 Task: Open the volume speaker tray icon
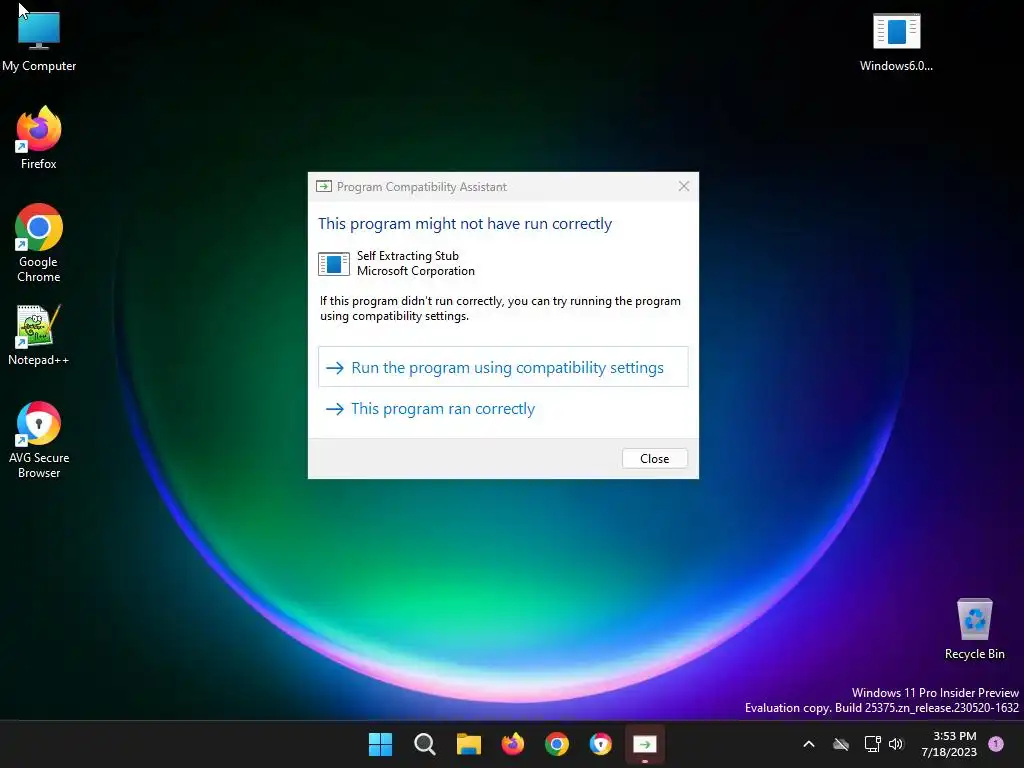(x=896, y=744)
